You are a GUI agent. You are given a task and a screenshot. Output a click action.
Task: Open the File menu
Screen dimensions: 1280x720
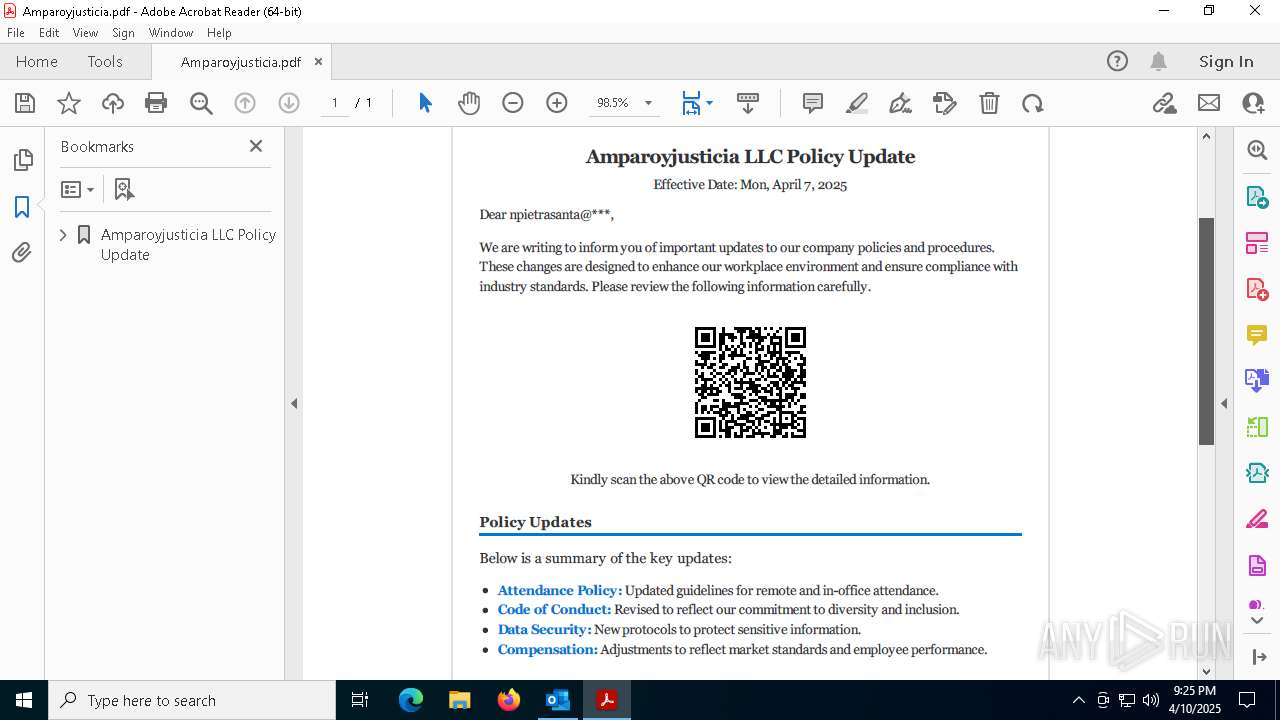16,32
